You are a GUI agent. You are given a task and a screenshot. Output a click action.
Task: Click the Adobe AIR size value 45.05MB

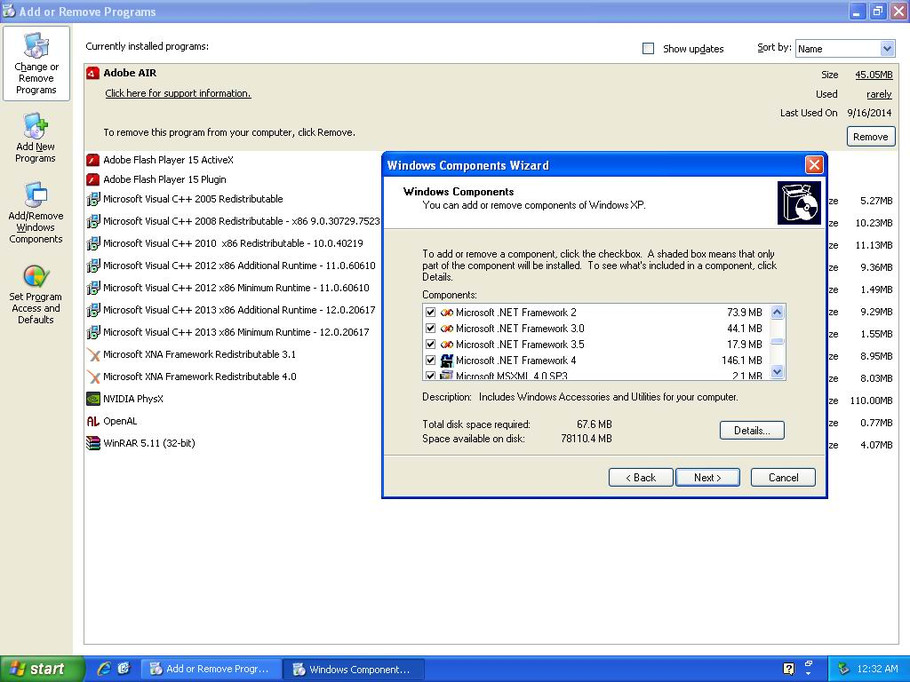[x=873, y=75]
